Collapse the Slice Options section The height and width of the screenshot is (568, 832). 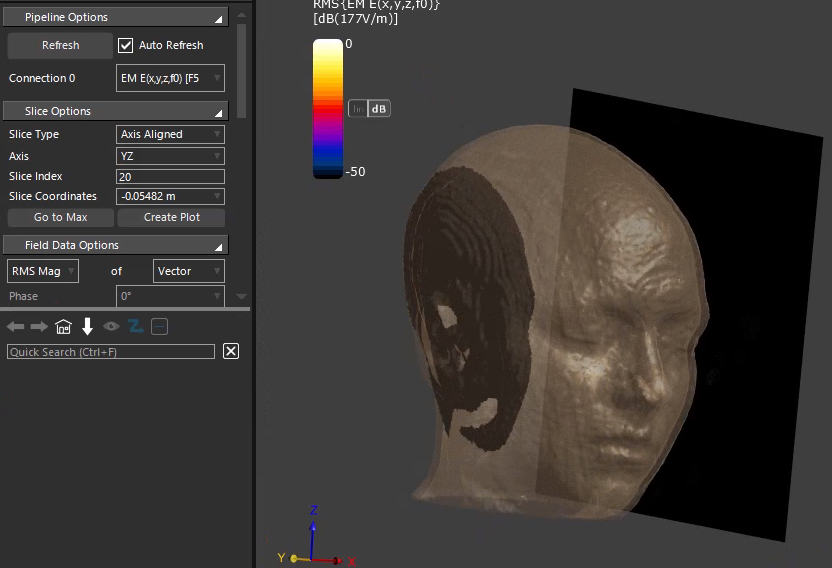pyautogui.click(x=116, y=111)
